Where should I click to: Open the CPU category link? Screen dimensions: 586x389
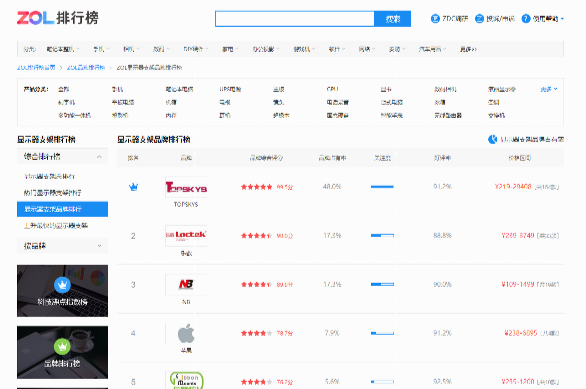pos(332,89)
